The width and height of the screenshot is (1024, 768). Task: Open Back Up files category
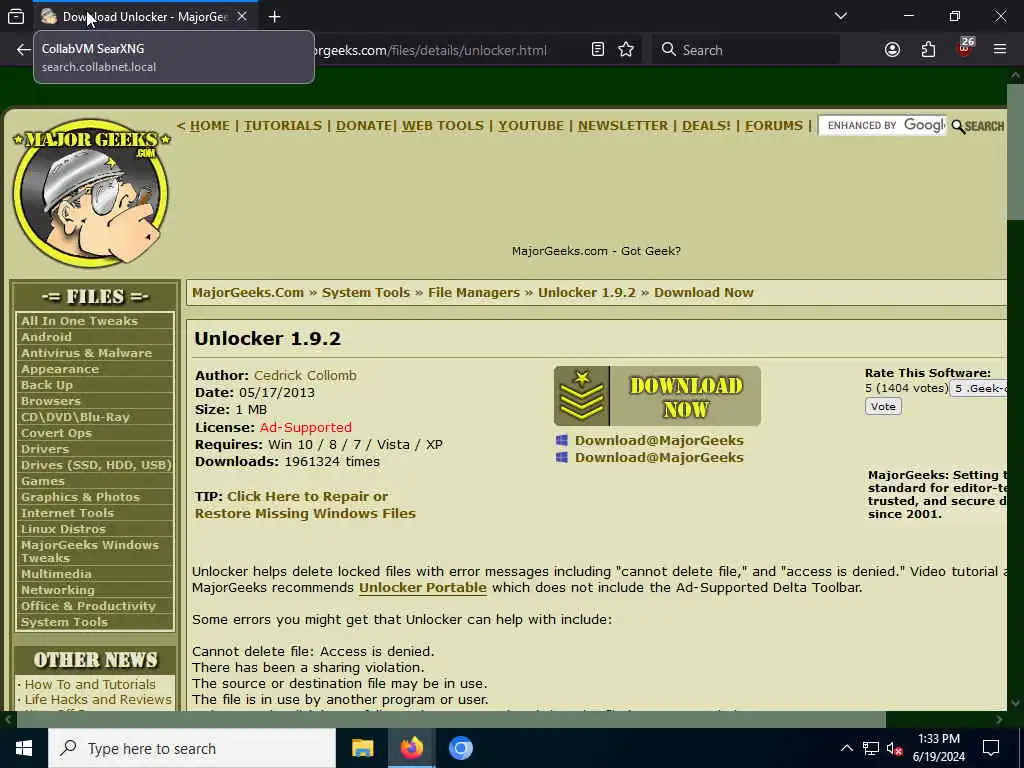pyautogui.click(x=46, y=385)
